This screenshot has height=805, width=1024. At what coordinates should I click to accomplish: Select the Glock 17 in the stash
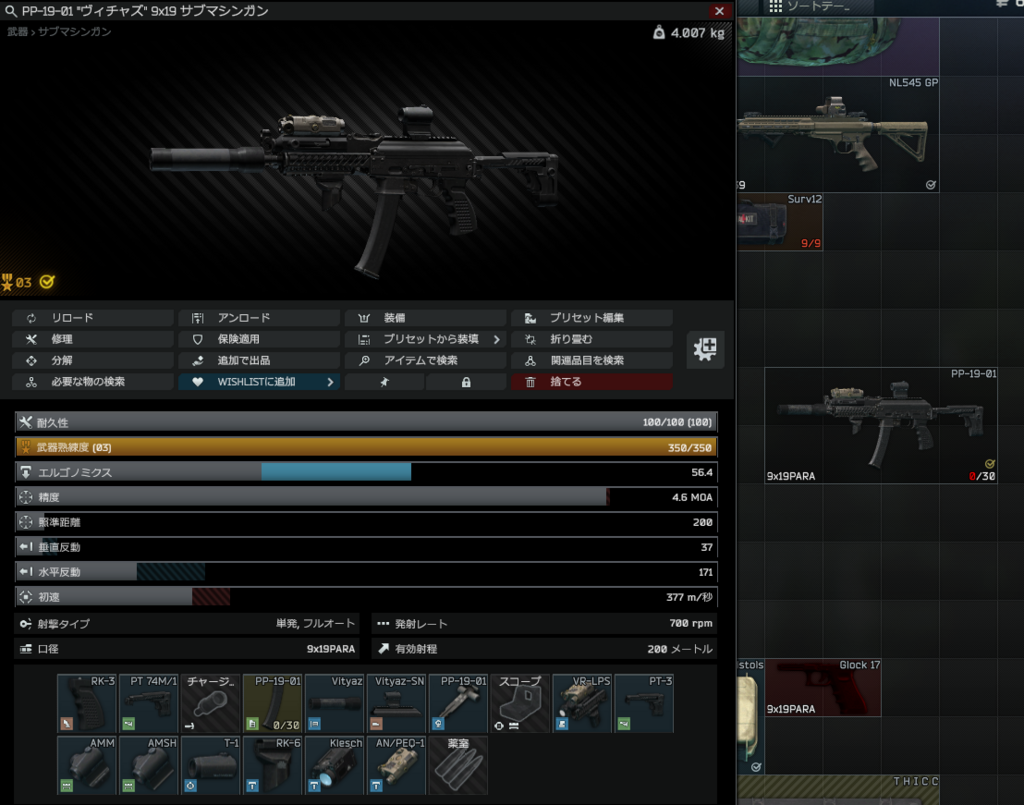click(822, 687)
